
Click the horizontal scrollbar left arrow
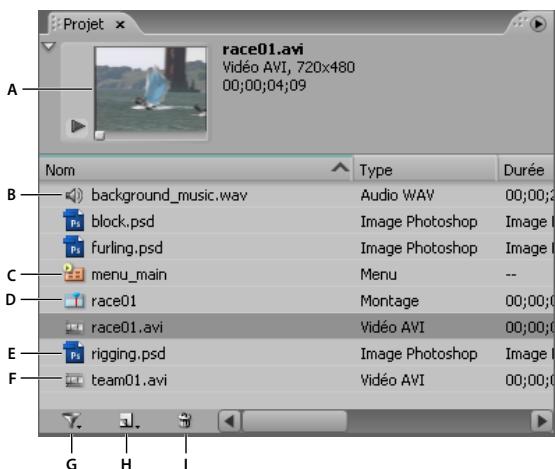click(x=230, y=421)
